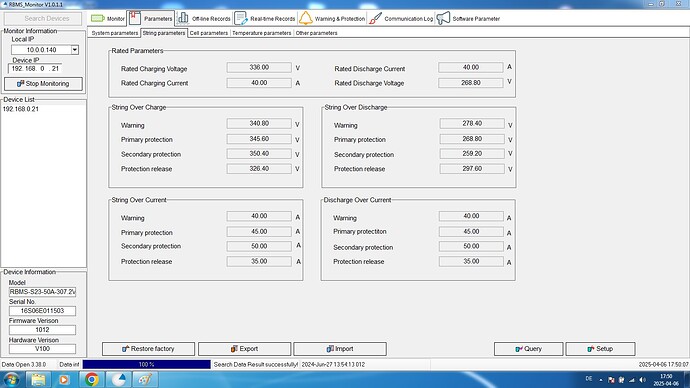
Task: Click String Over Discharge Primary protection field
Action: [x=472, y=139]
